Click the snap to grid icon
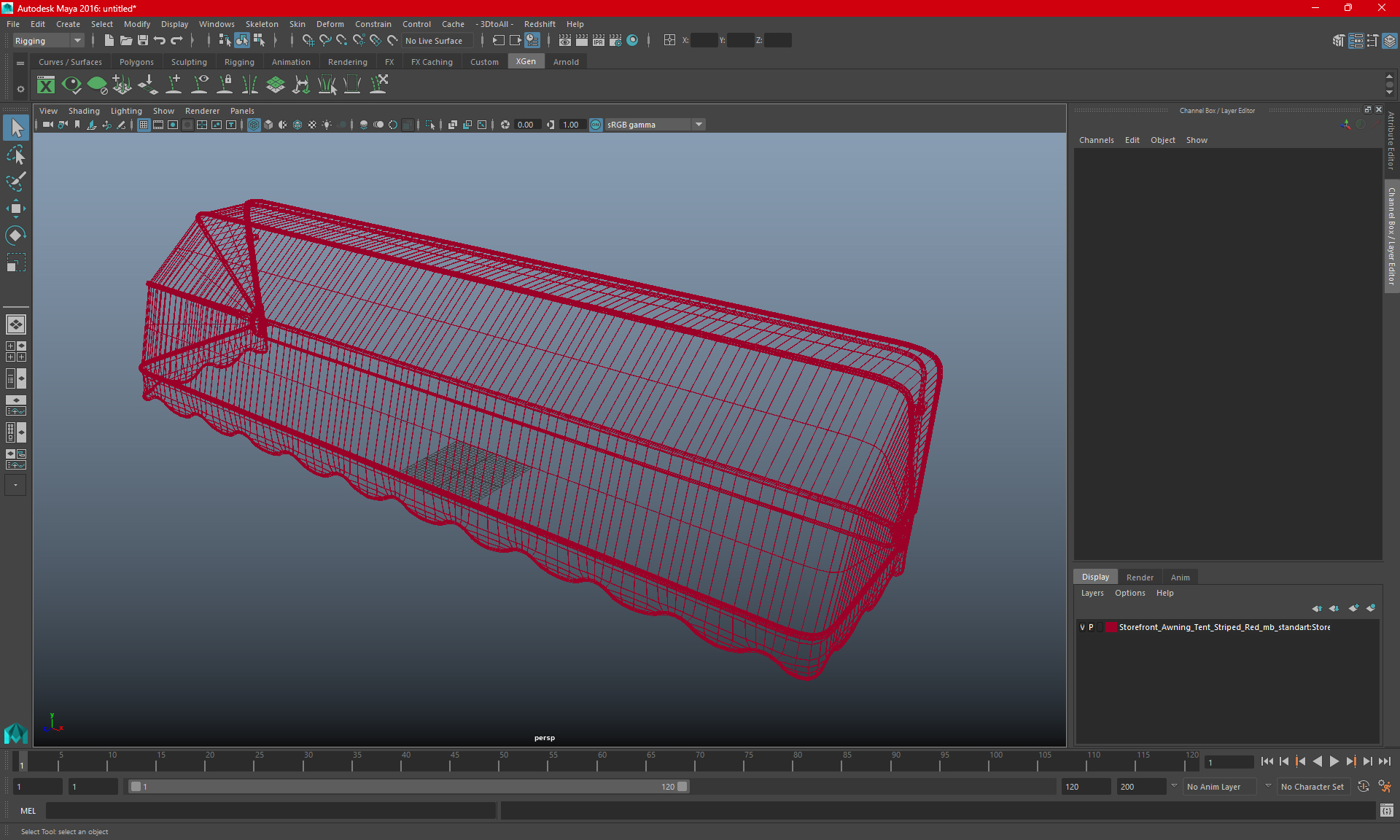This screenshot has width=1400, height=840. (308, 40)
